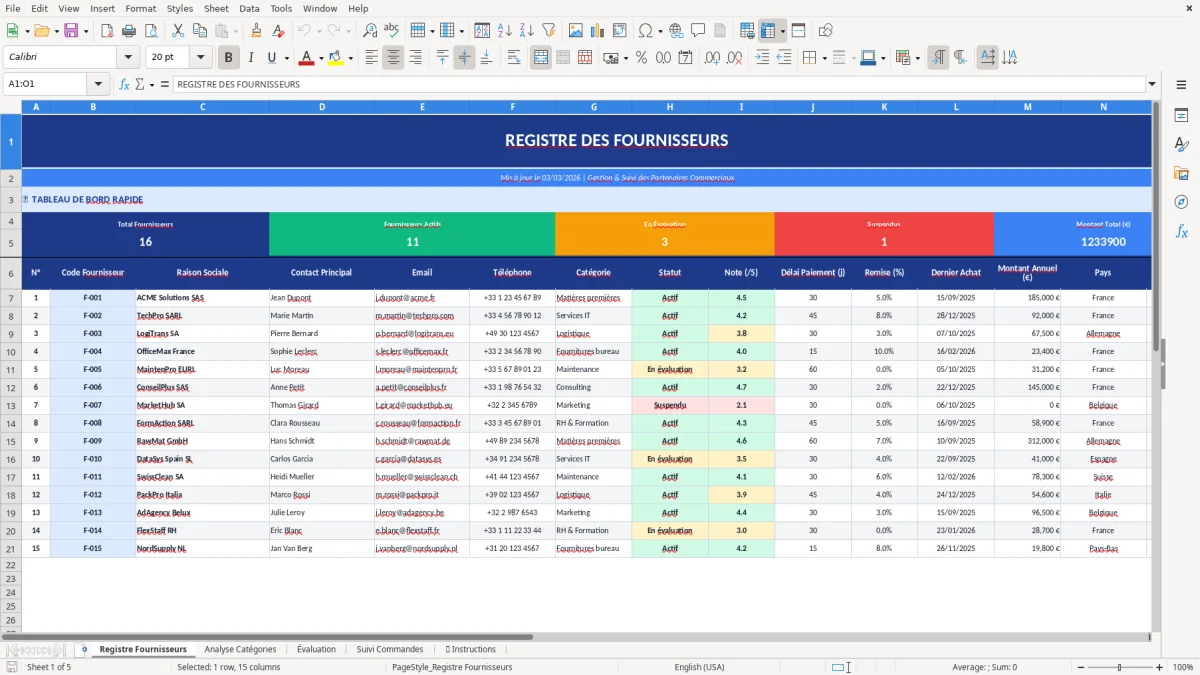Cut the selection with scissors icon

tap(177, 31)
